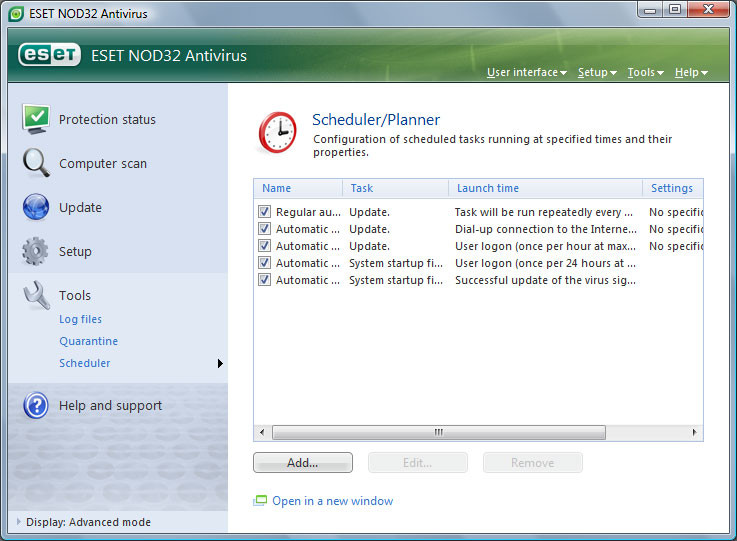Open the User interface dropdown menu
This screenshot has width=737, height=541.
[x=527, y=72]
